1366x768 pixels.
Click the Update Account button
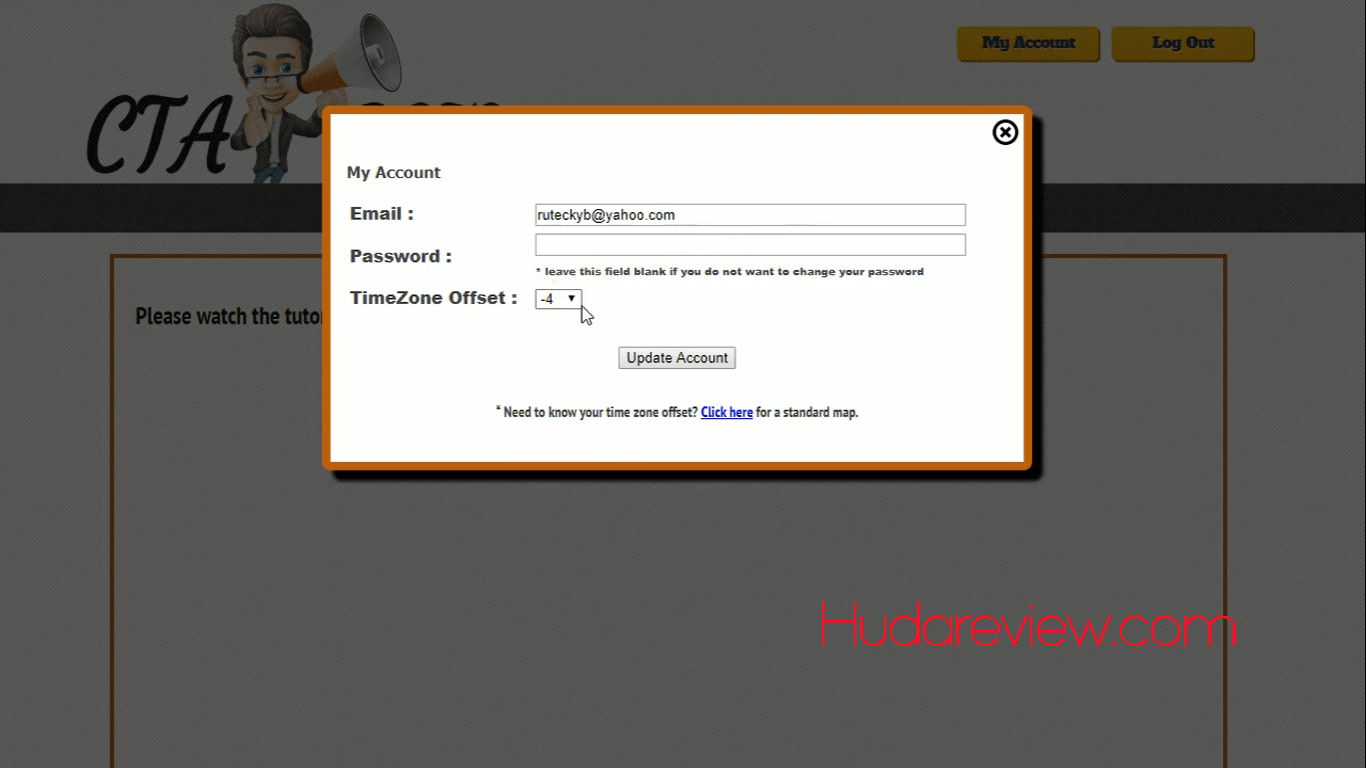point(677,358)
